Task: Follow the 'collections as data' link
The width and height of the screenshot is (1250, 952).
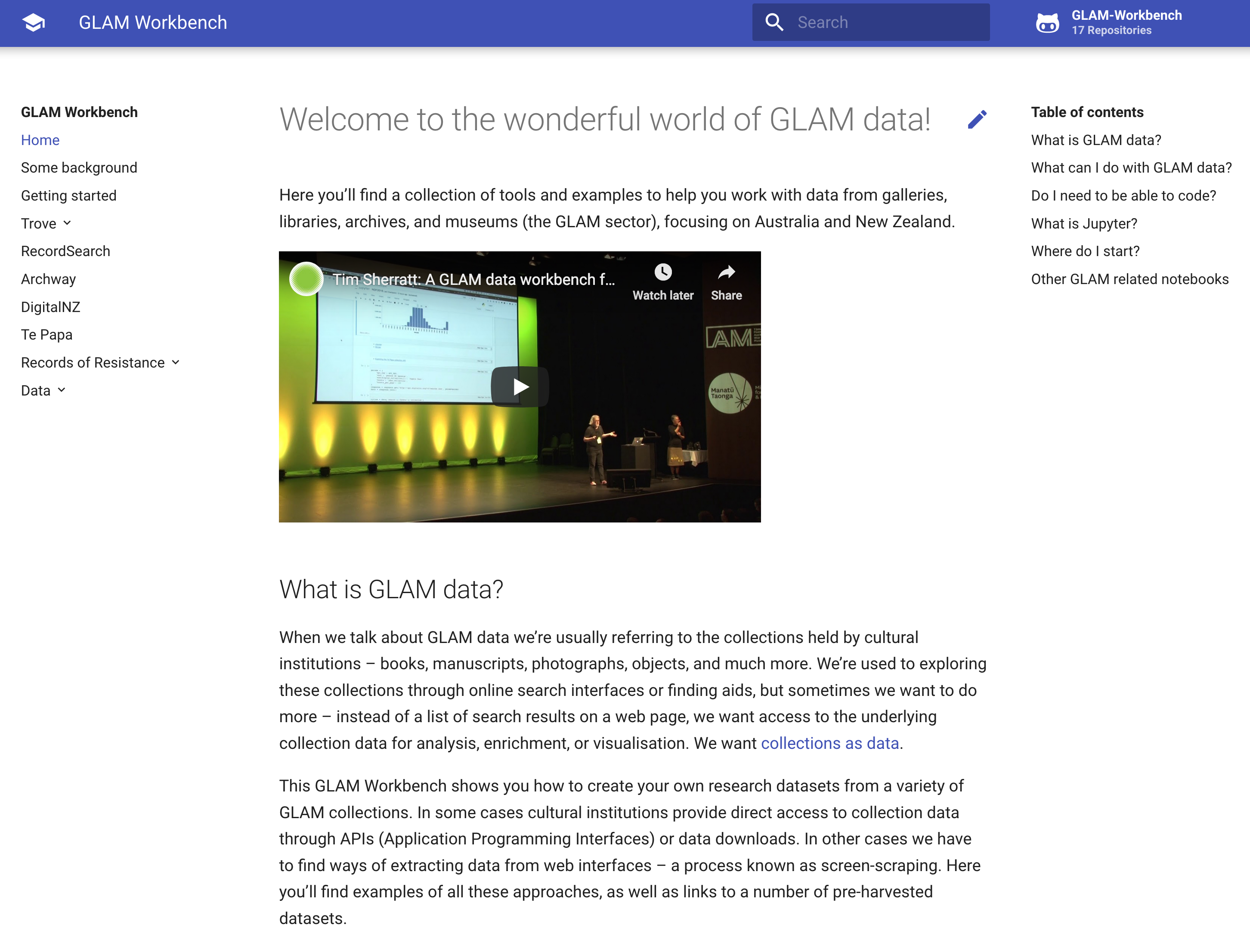Action: click(x=829, y=743)
